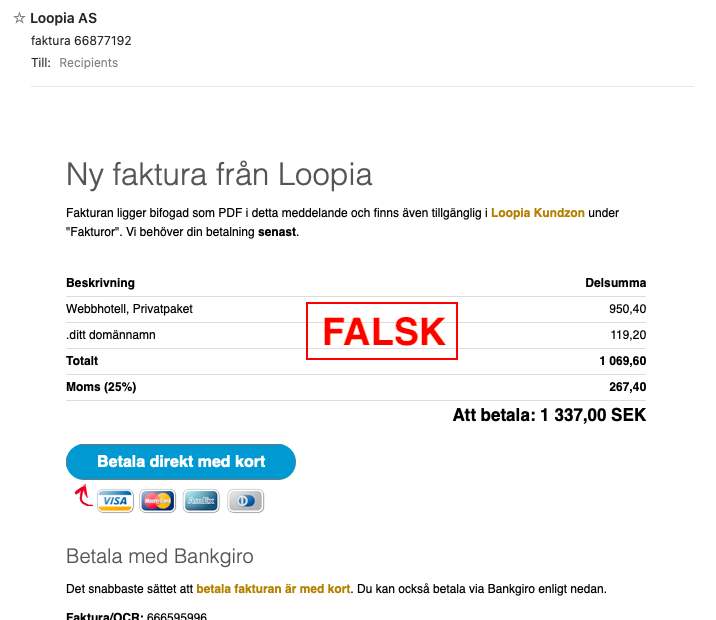The height and width of the screenshot is (620, 716).
Task: Click the Recipients field
Action: coord(89,63)
